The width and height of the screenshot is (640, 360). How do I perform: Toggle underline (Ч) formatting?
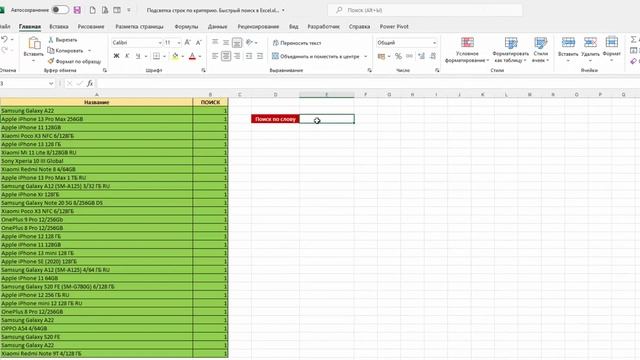pos(138,56)
